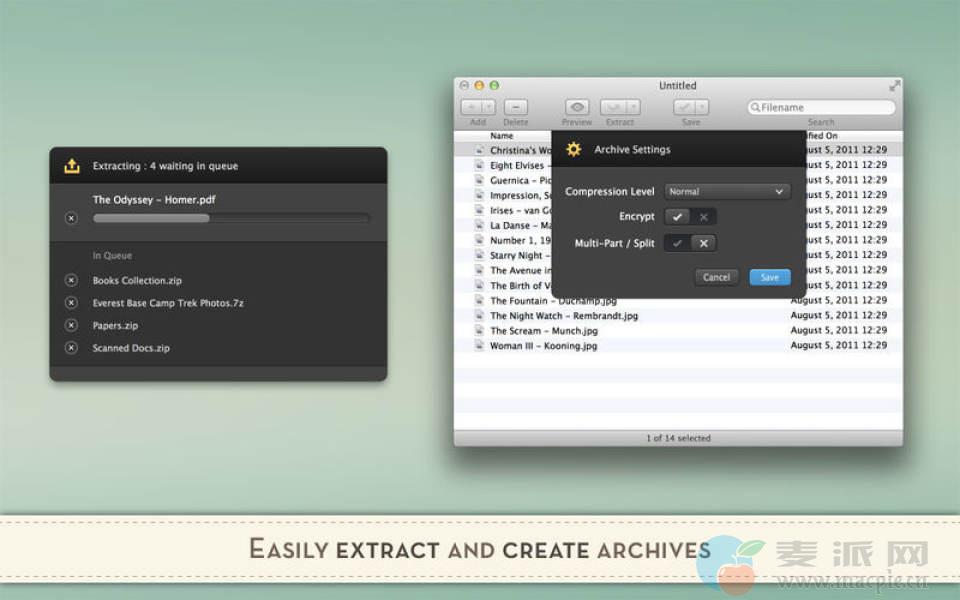Turn on Multi-Part / Split checkmark toggle
The height and width of the screenshot is (600, 960).
click(x=678, y=243)
